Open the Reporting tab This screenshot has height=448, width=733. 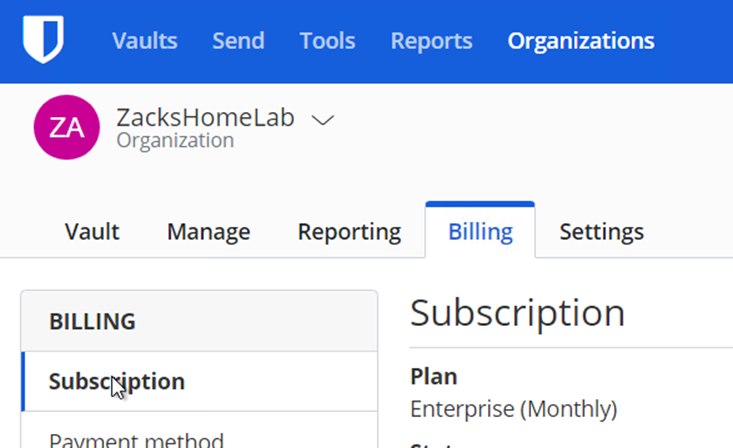click(349, 231)
